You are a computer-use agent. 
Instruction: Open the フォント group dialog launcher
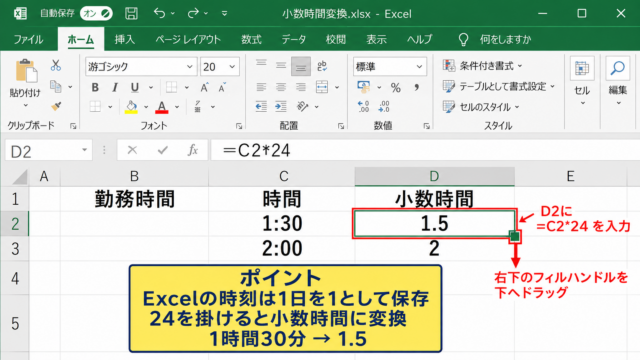(239, 126)
